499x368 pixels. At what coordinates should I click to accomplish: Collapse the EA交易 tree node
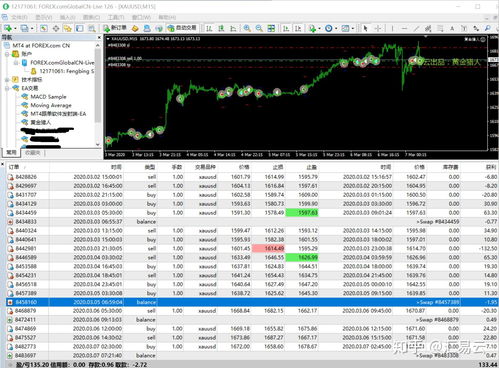click(7, 88)
